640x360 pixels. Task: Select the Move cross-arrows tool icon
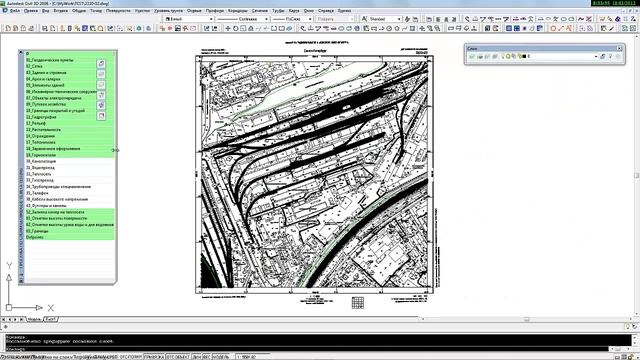click(x=228, y=29)
